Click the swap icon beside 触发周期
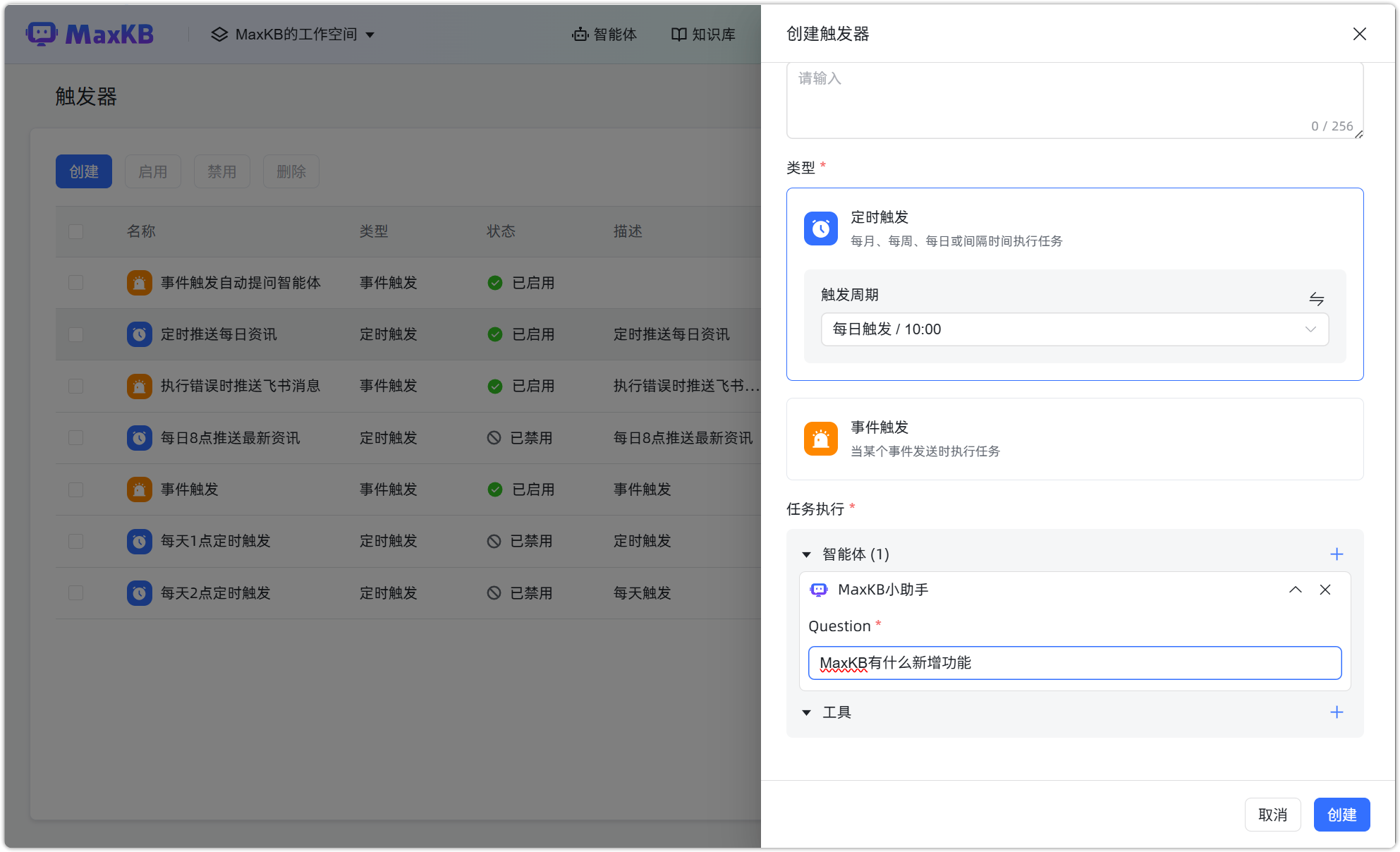 pyautogui.click(x=1317, y=299)
